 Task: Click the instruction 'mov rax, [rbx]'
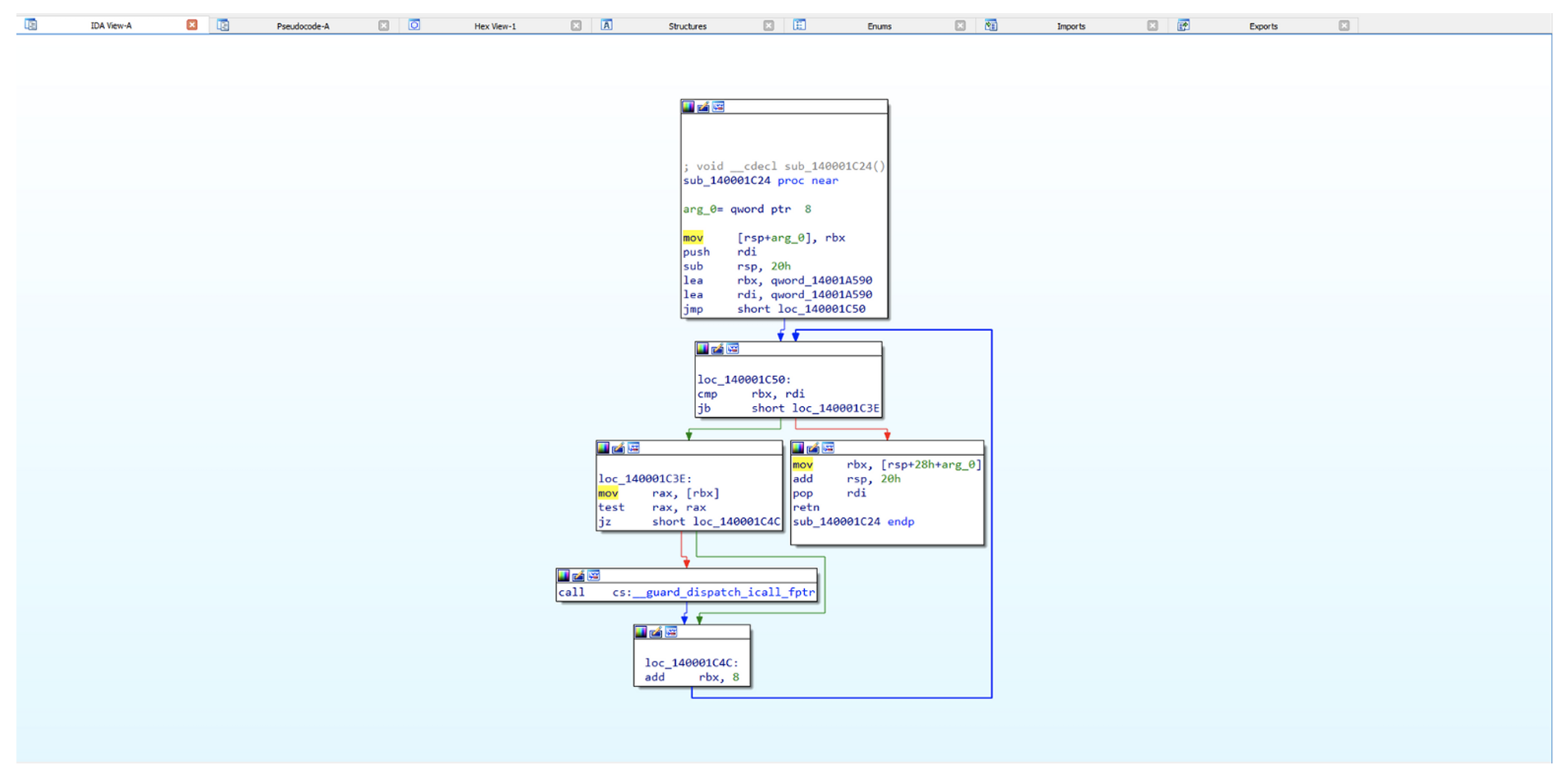[x=659, y=493]
